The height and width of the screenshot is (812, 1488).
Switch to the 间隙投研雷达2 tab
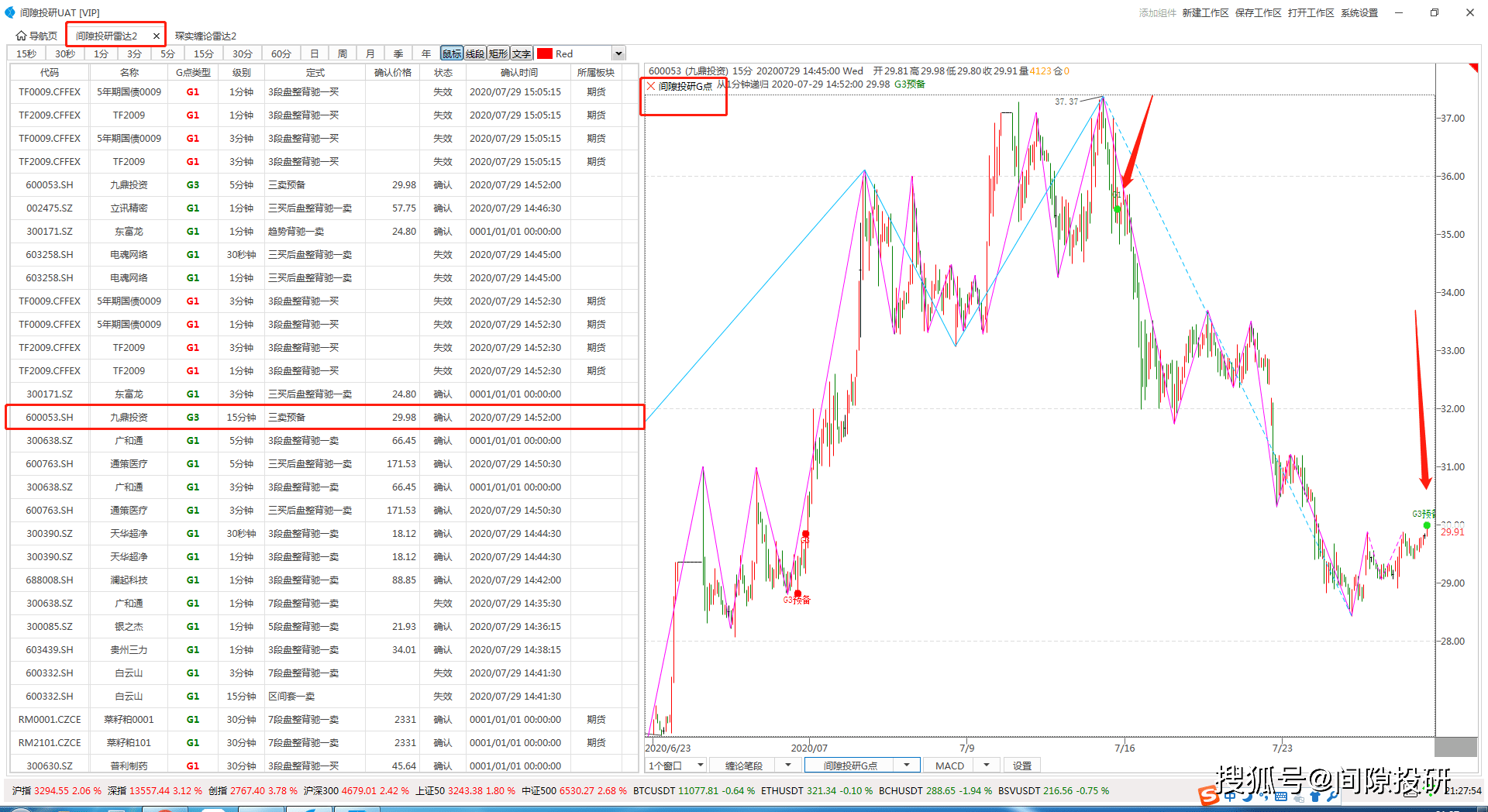[106, 36]
